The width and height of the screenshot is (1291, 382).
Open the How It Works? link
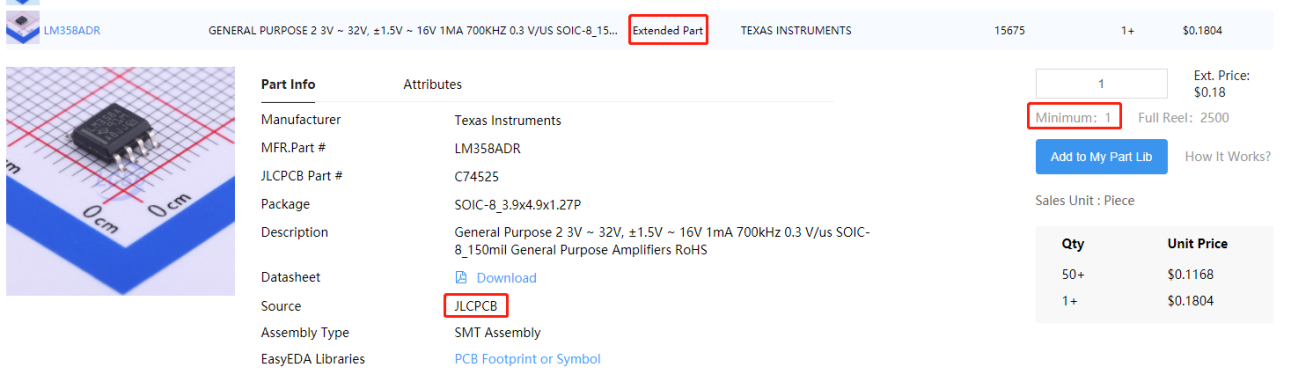pyautogui.click(x=1228, y=157)
